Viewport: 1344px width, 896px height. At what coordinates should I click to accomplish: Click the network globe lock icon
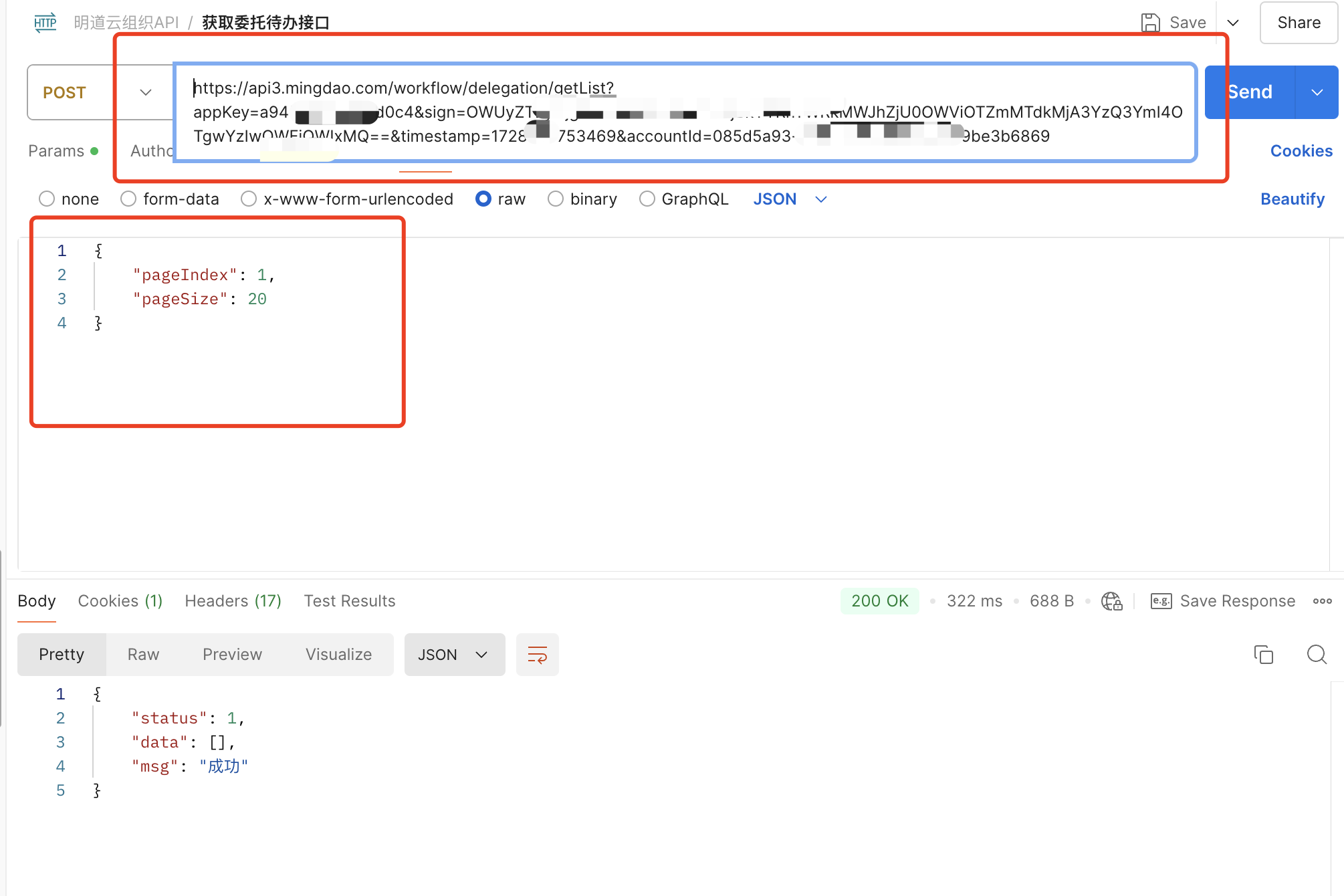click(1111, 601)
